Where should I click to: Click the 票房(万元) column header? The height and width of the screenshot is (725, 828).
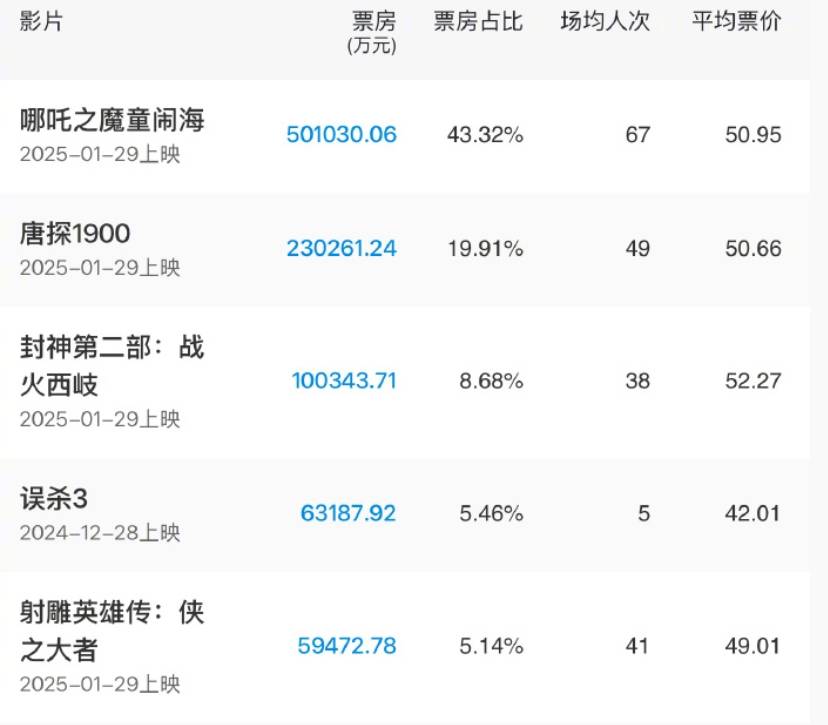point(372,33)
